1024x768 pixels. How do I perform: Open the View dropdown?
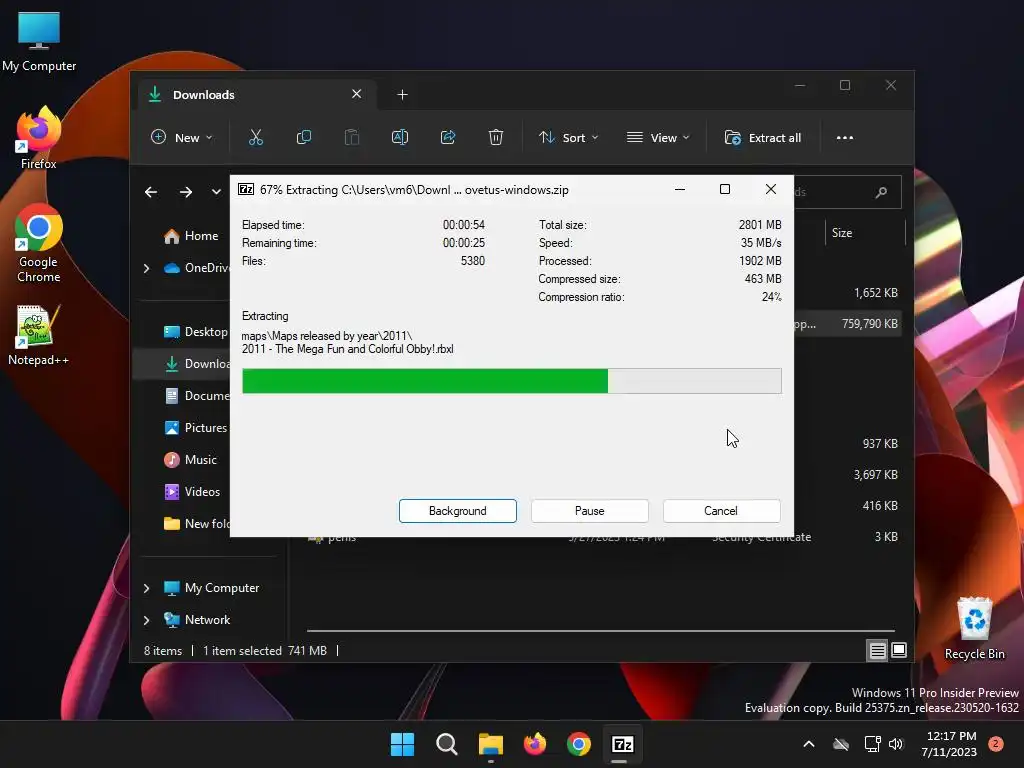click(x=658, y=138)
